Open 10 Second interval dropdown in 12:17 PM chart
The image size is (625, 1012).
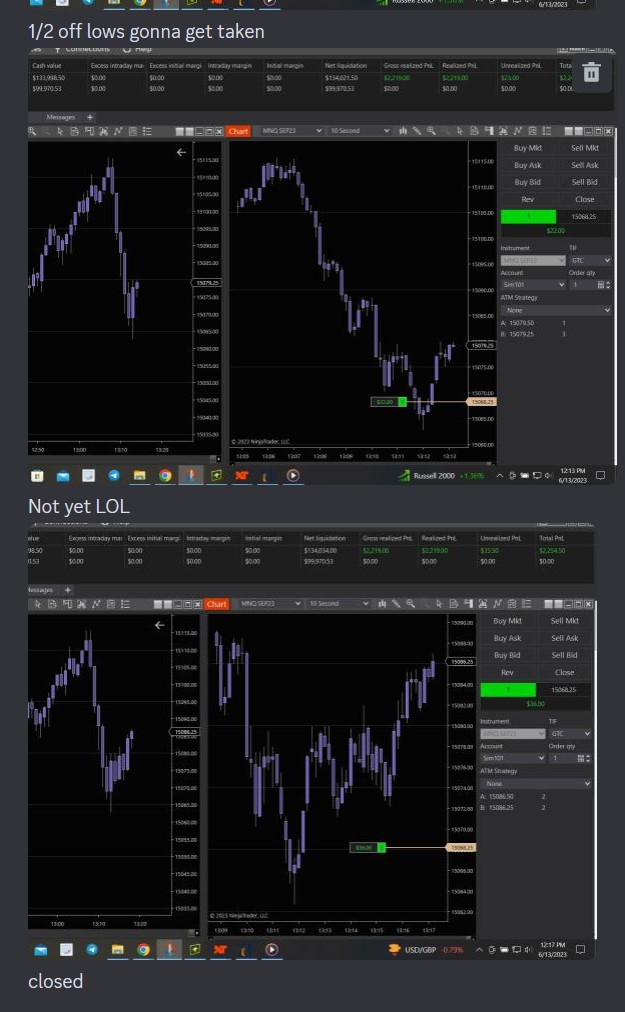(338, 604)
